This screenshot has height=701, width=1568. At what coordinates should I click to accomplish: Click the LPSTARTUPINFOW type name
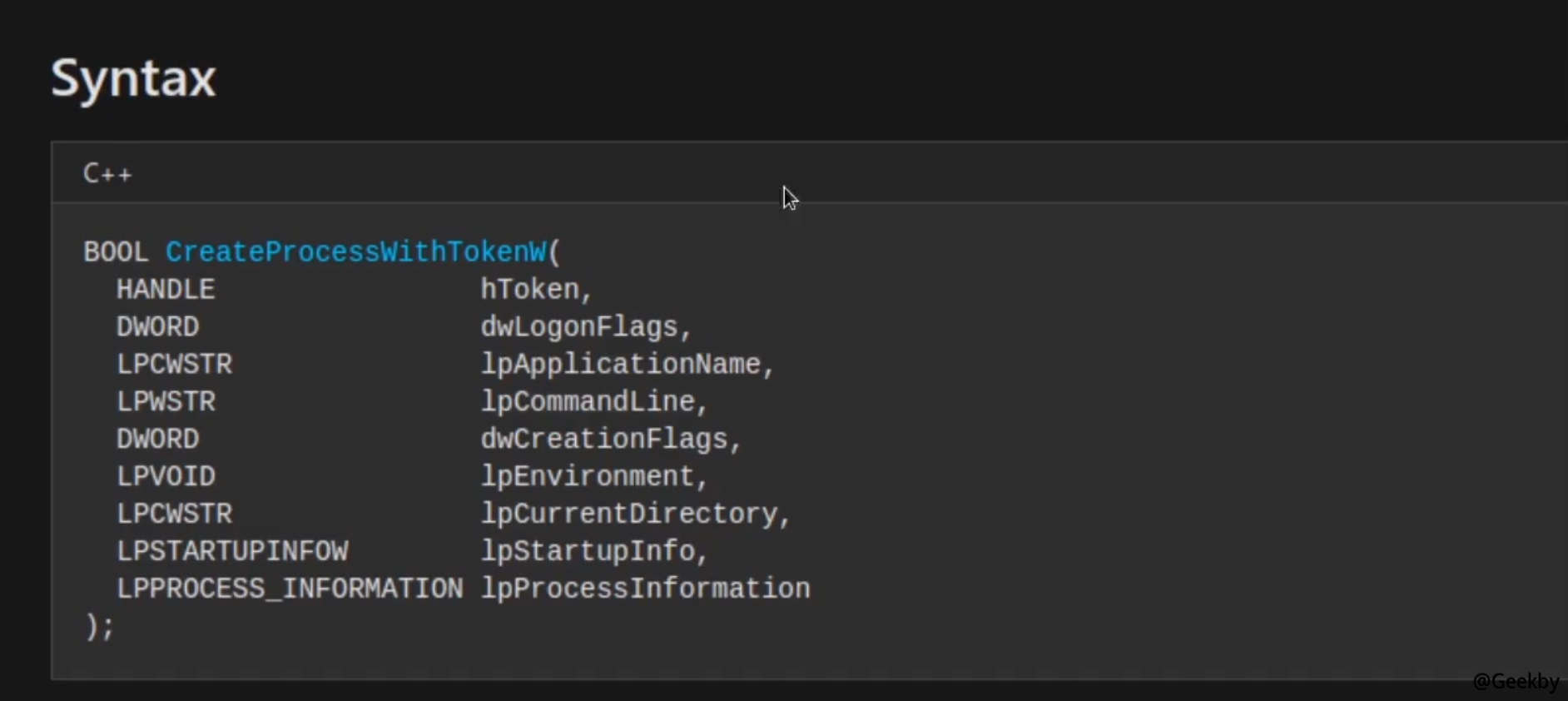pos(232,551)
